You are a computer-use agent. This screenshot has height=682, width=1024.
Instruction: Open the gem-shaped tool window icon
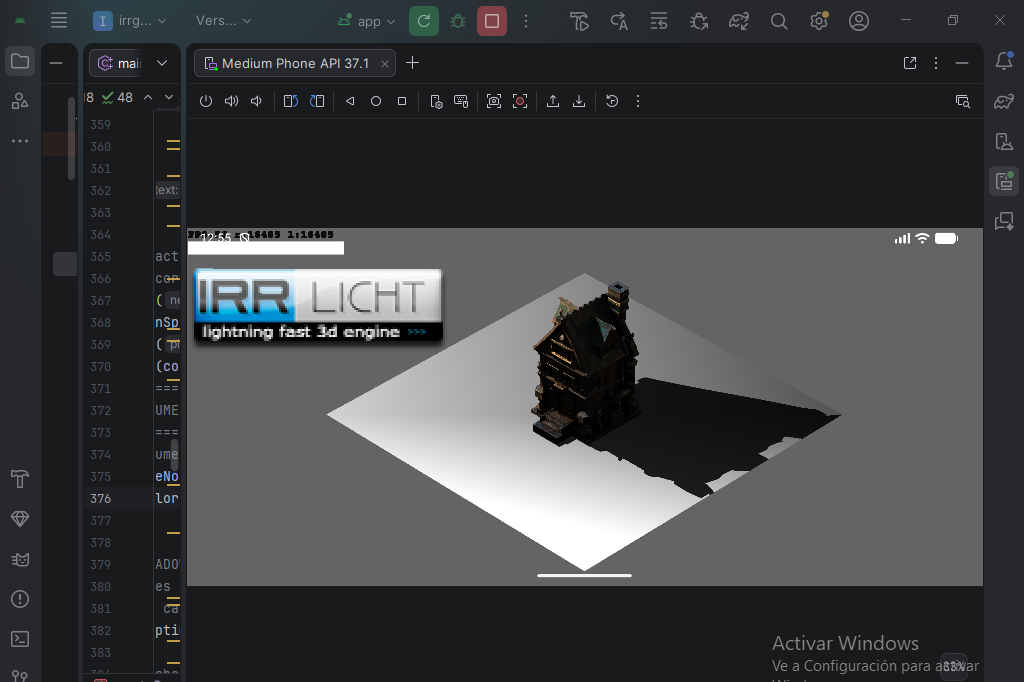pyautogui.click(x=20, y=519)
